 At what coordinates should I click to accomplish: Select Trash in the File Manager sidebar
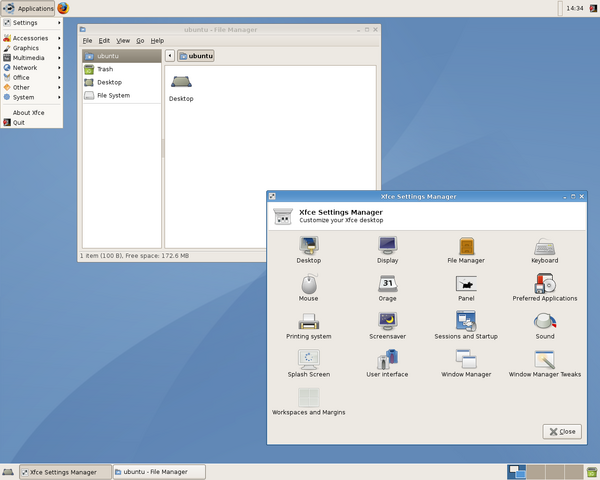pos(105,69)
